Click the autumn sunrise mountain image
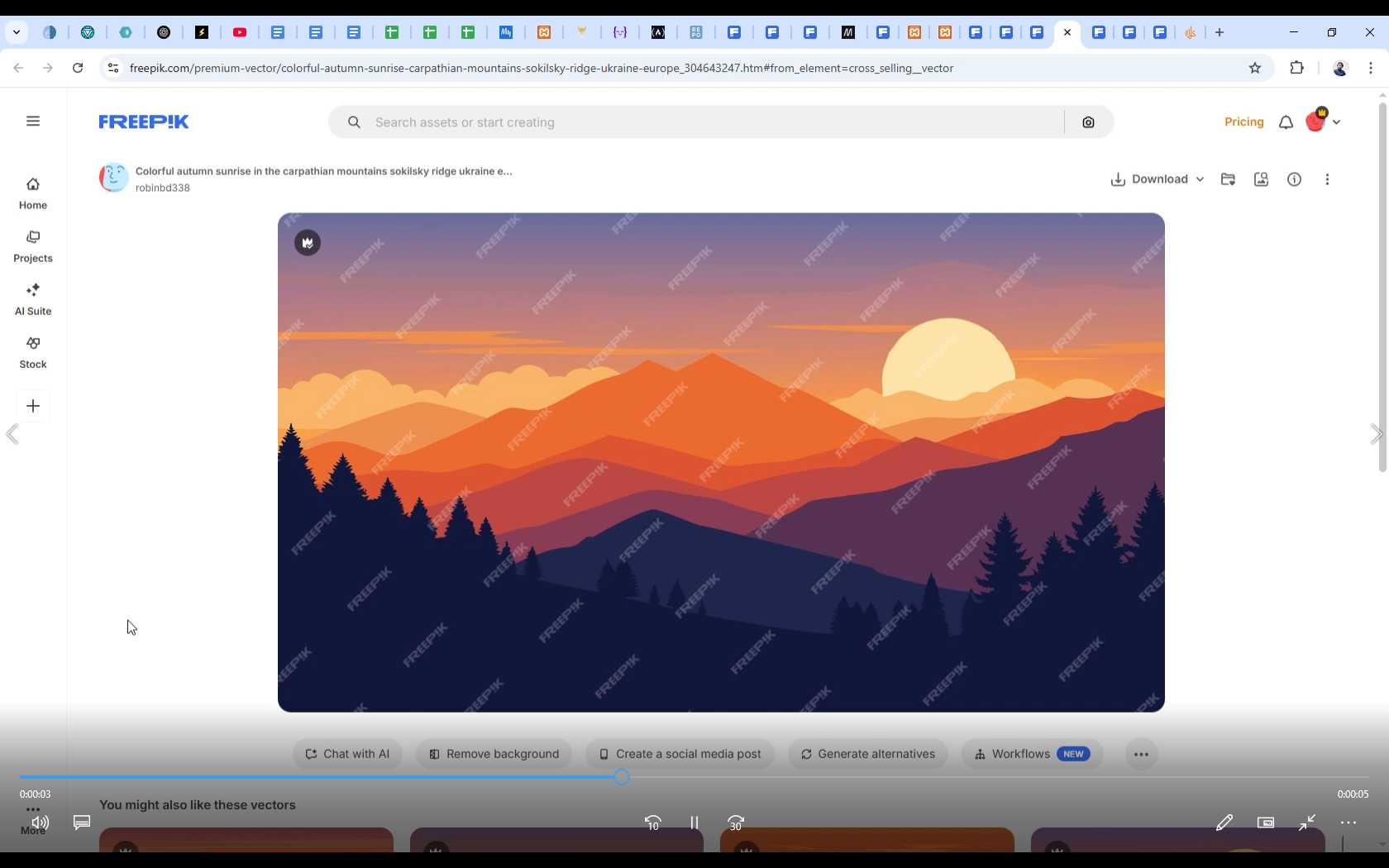1389x868 pixels. 721,463
